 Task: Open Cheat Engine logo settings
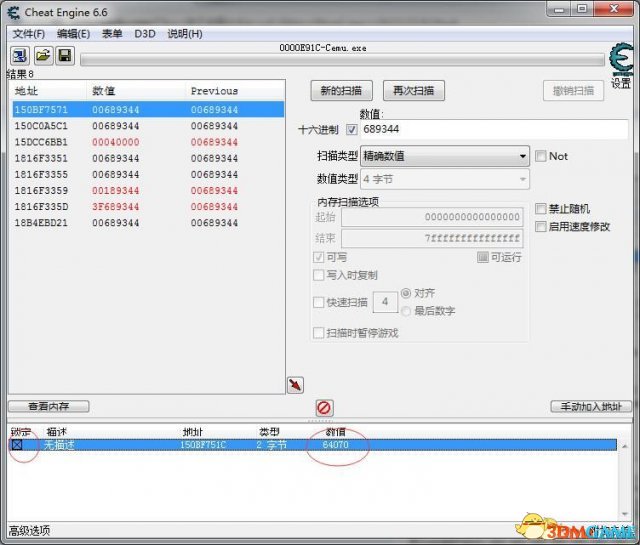click(621, 59)
